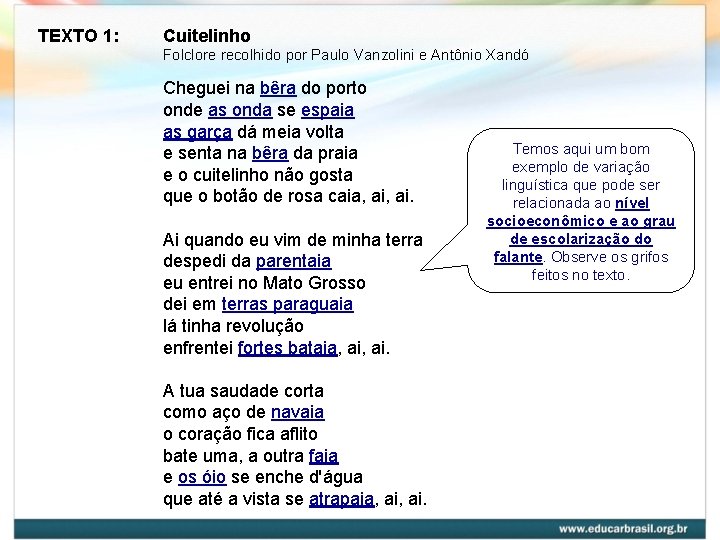Click the line 'lá tinha revolução'
The width and height of the screenshot is (720, 540).
point(233,326)
